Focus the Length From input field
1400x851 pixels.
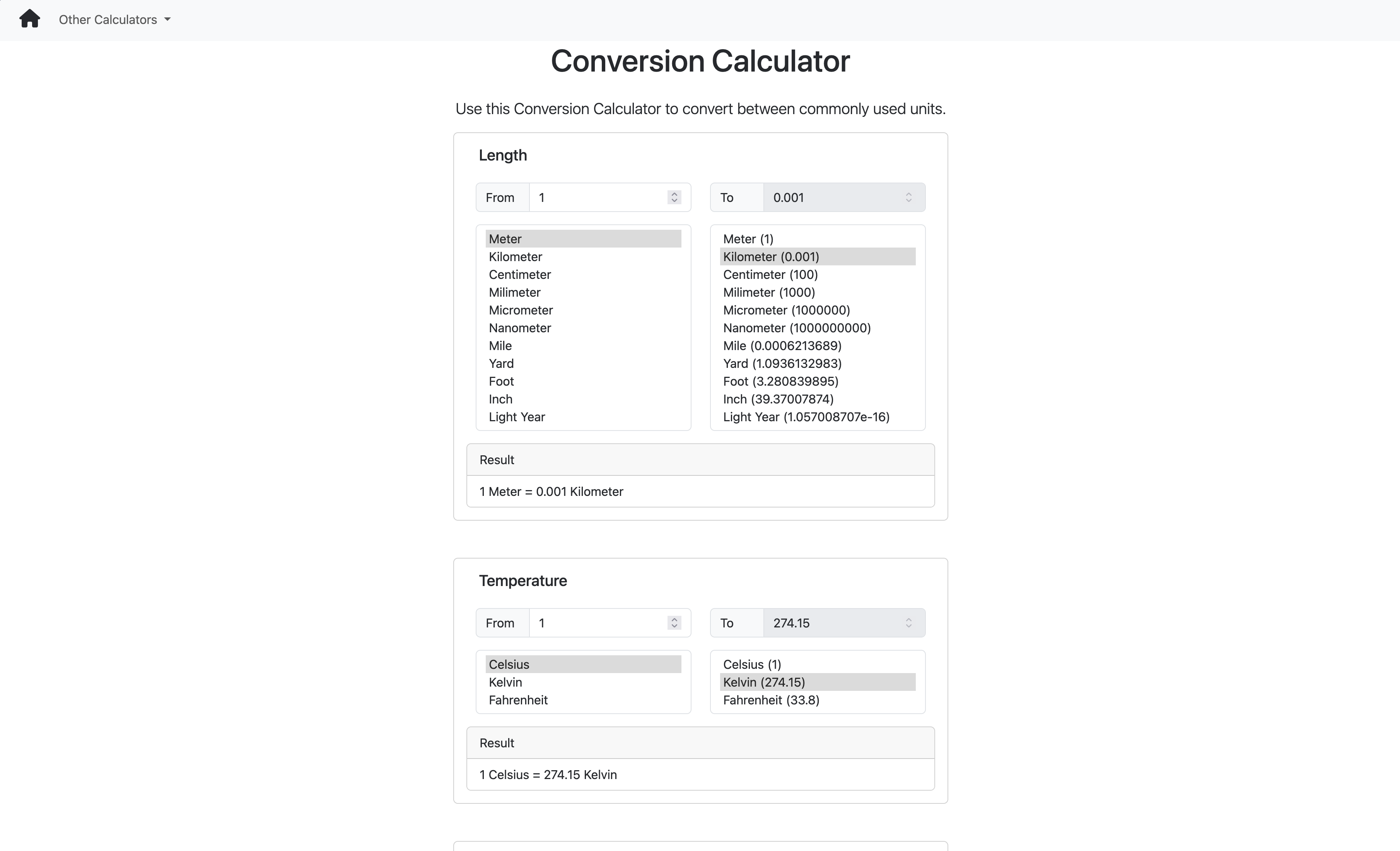[610, 197]
